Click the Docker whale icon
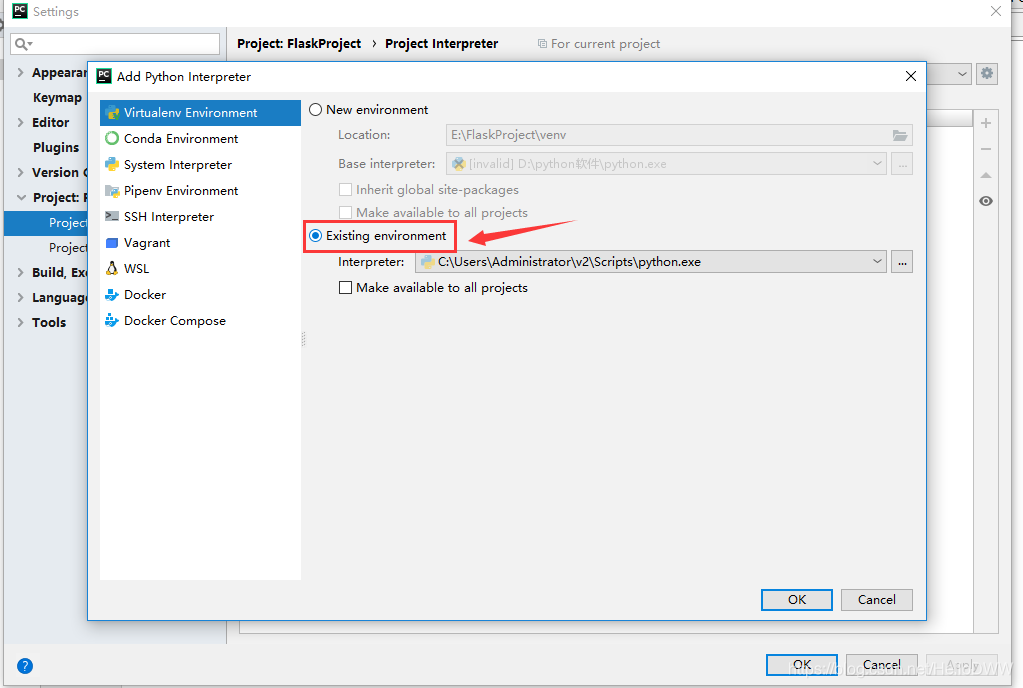 pyautogui.click(x=112, y=295)
